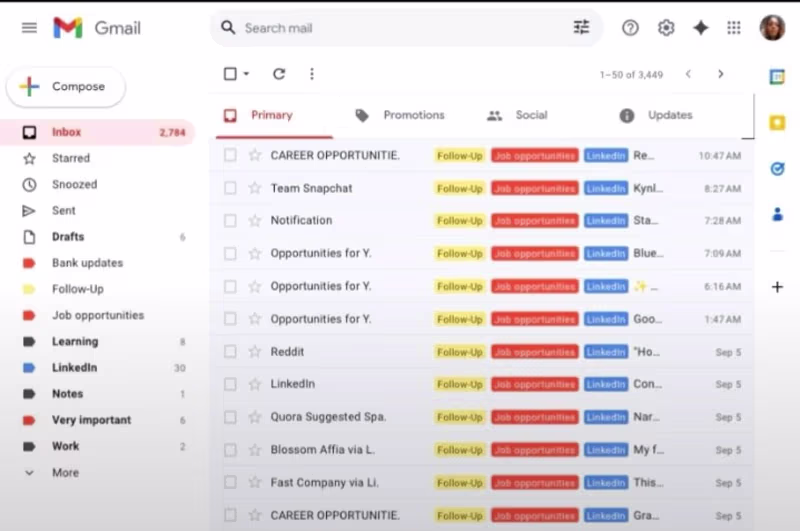
Task: Switch to the Primary tab
Action: pos(274,115)
